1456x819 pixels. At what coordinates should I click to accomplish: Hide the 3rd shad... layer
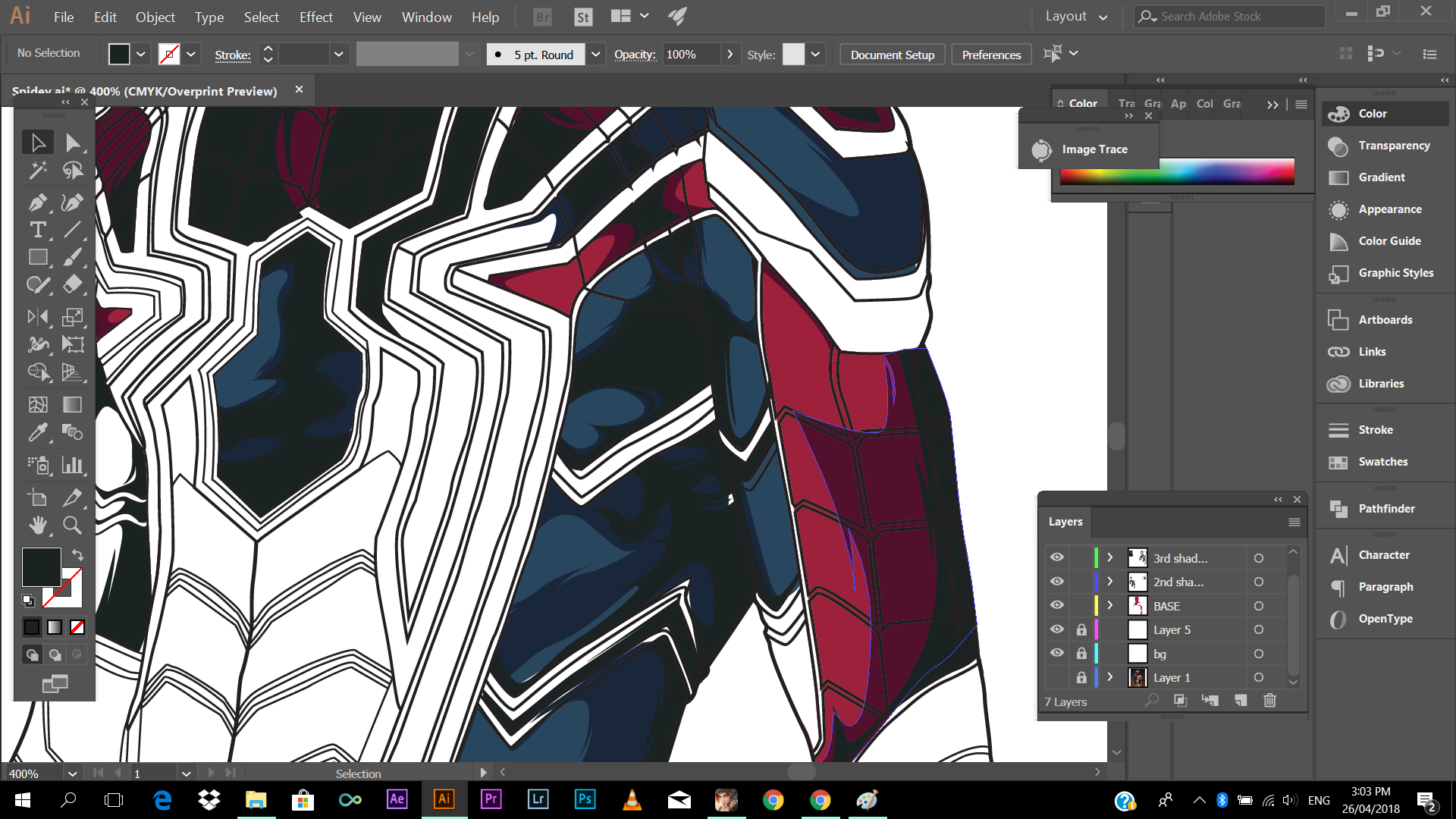(1057, 557)
